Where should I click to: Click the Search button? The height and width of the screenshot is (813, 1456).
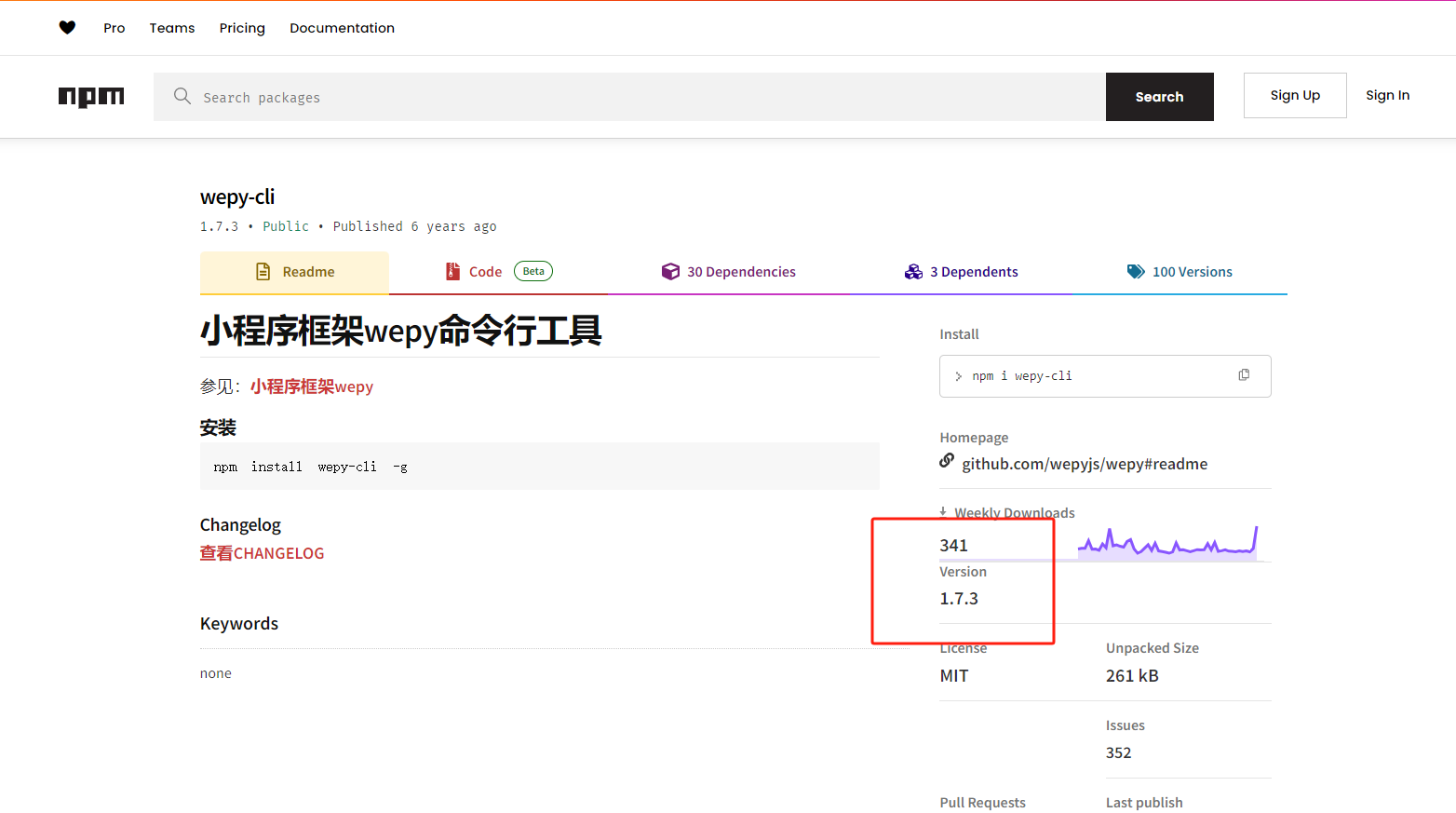[1160, 97]
